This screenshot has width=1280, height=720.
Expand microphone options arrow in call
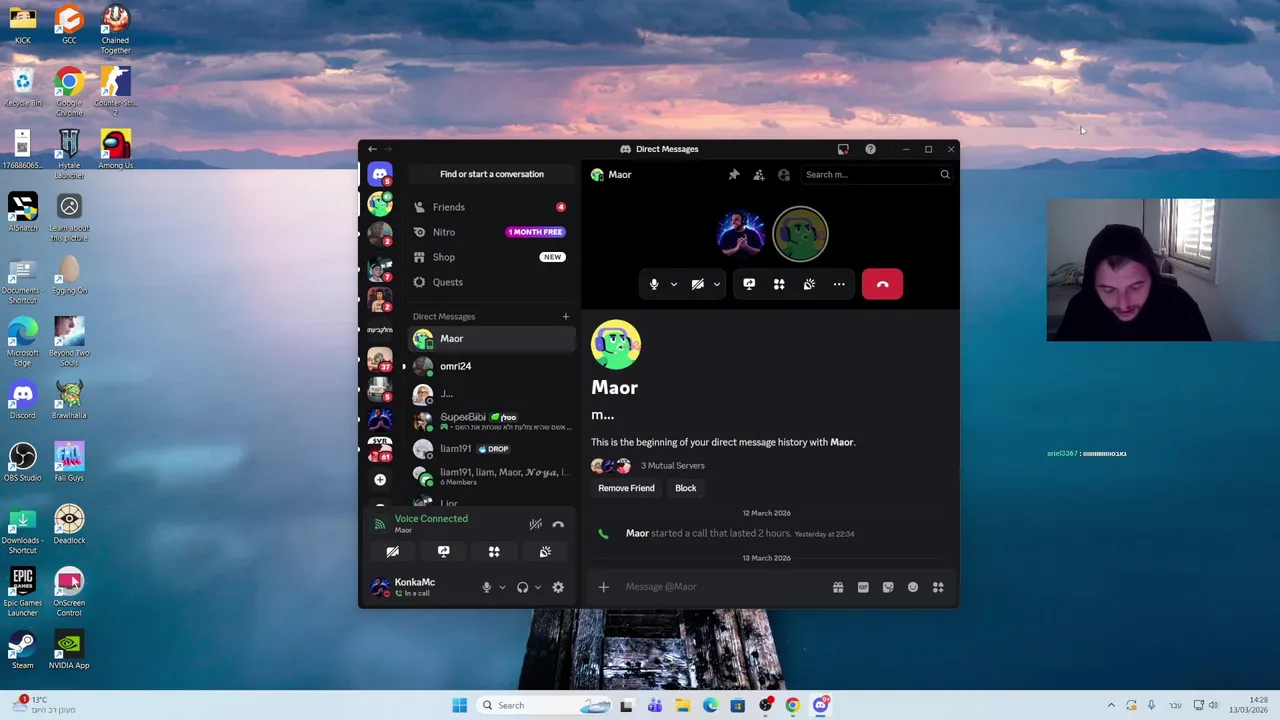[x=673, y=284]
